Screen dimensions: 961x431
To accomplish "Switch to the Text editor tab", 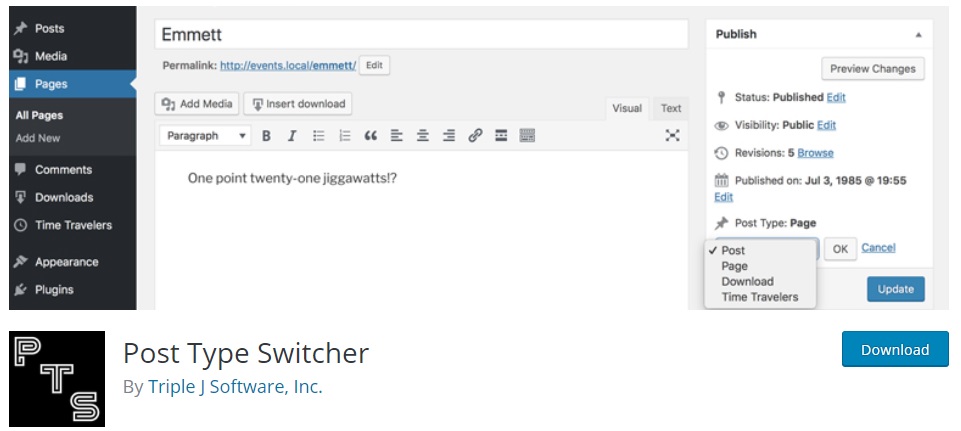I will (670, 108).
